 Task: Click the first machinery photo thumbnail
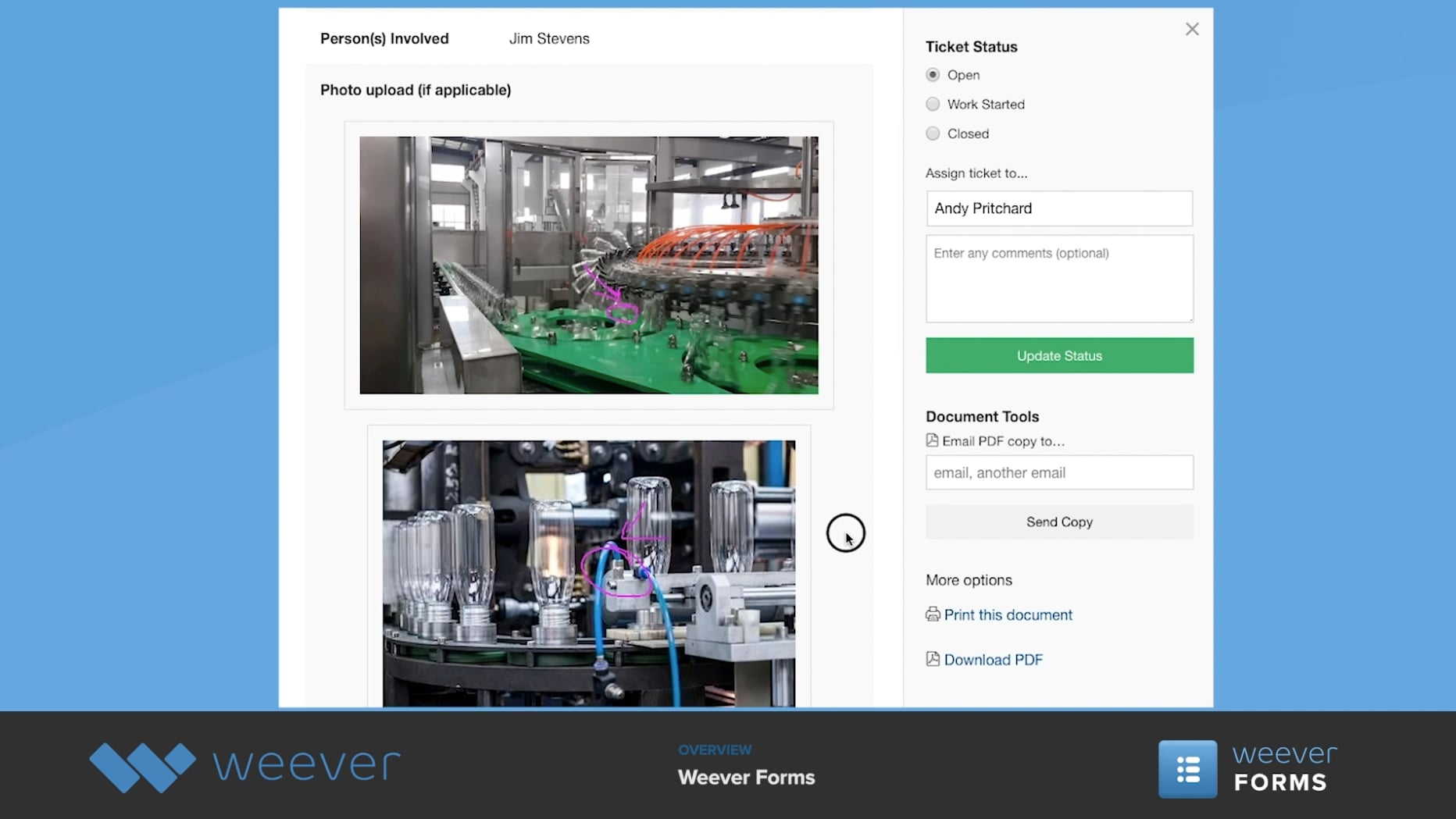click(589, 264)
